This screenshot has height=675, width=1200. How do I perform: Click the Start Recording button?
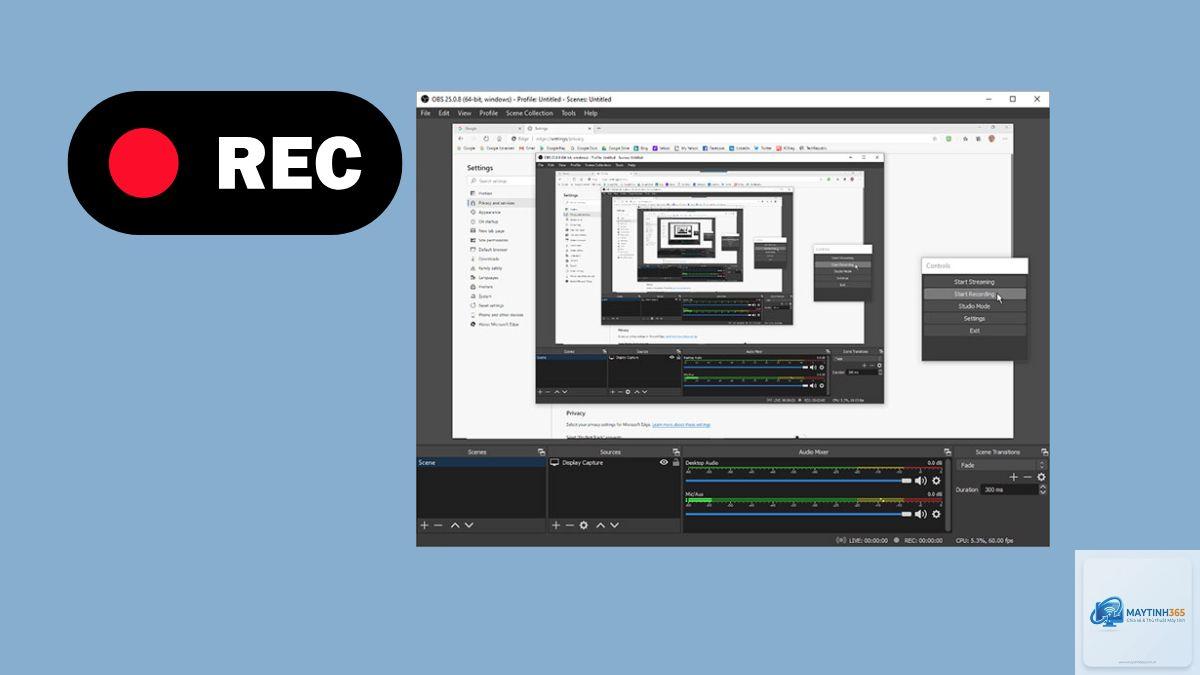[x=974, y=294]
